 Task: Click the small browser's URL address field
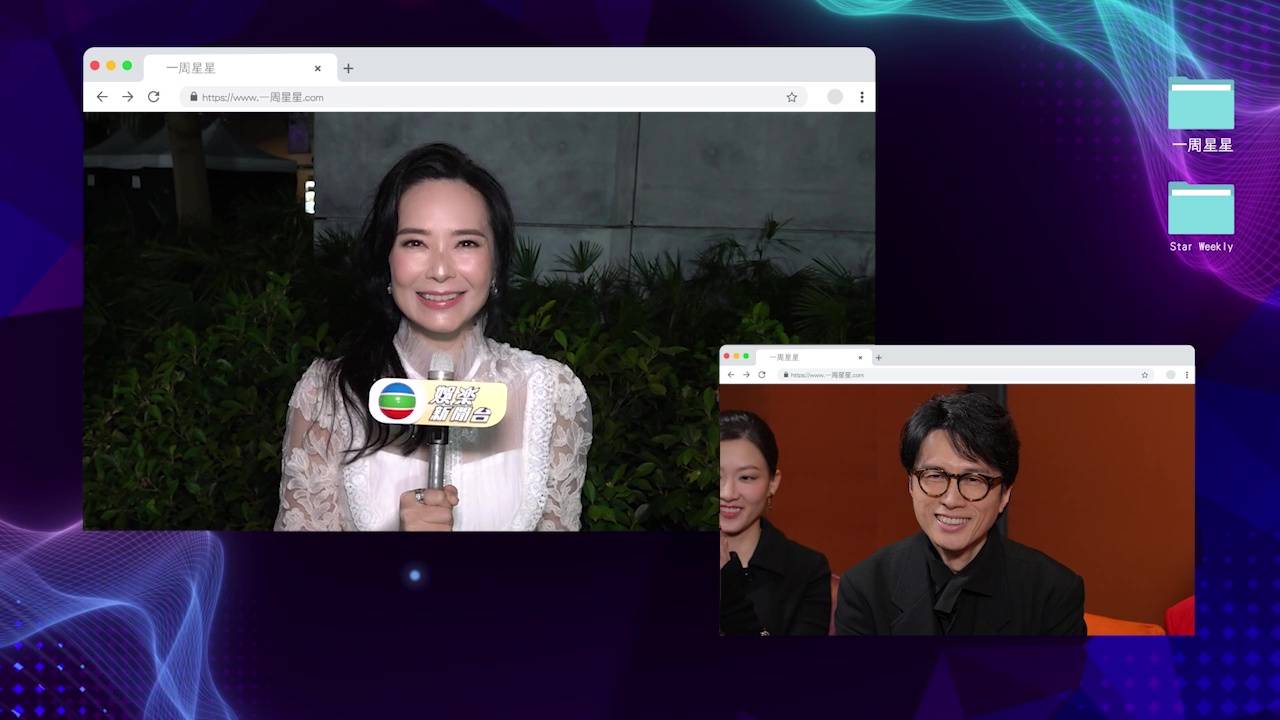pyautogui.click(x=950, y=375)
